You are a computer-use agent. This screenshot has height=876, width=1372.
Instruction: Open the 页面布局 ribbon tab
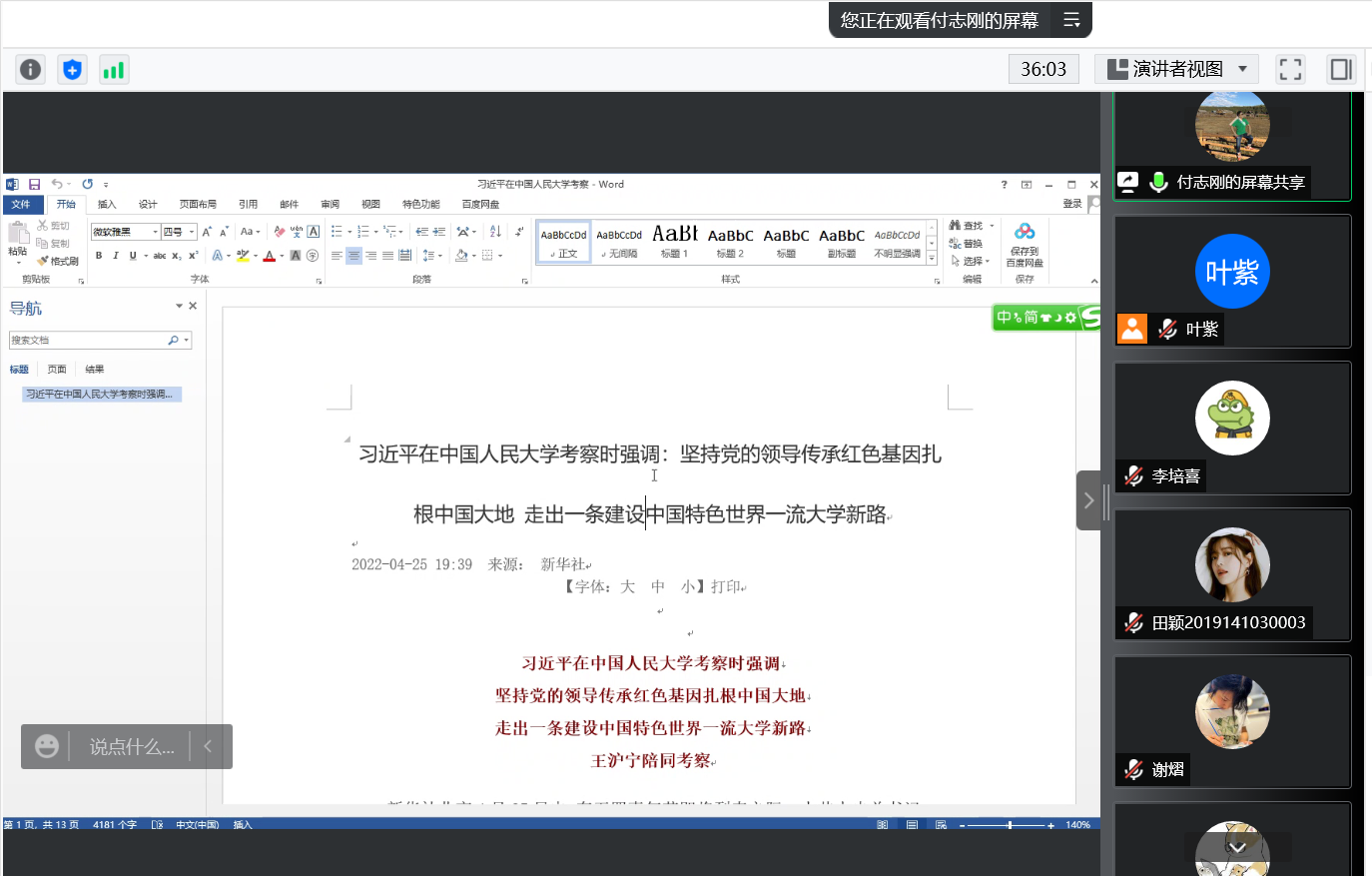198,204
